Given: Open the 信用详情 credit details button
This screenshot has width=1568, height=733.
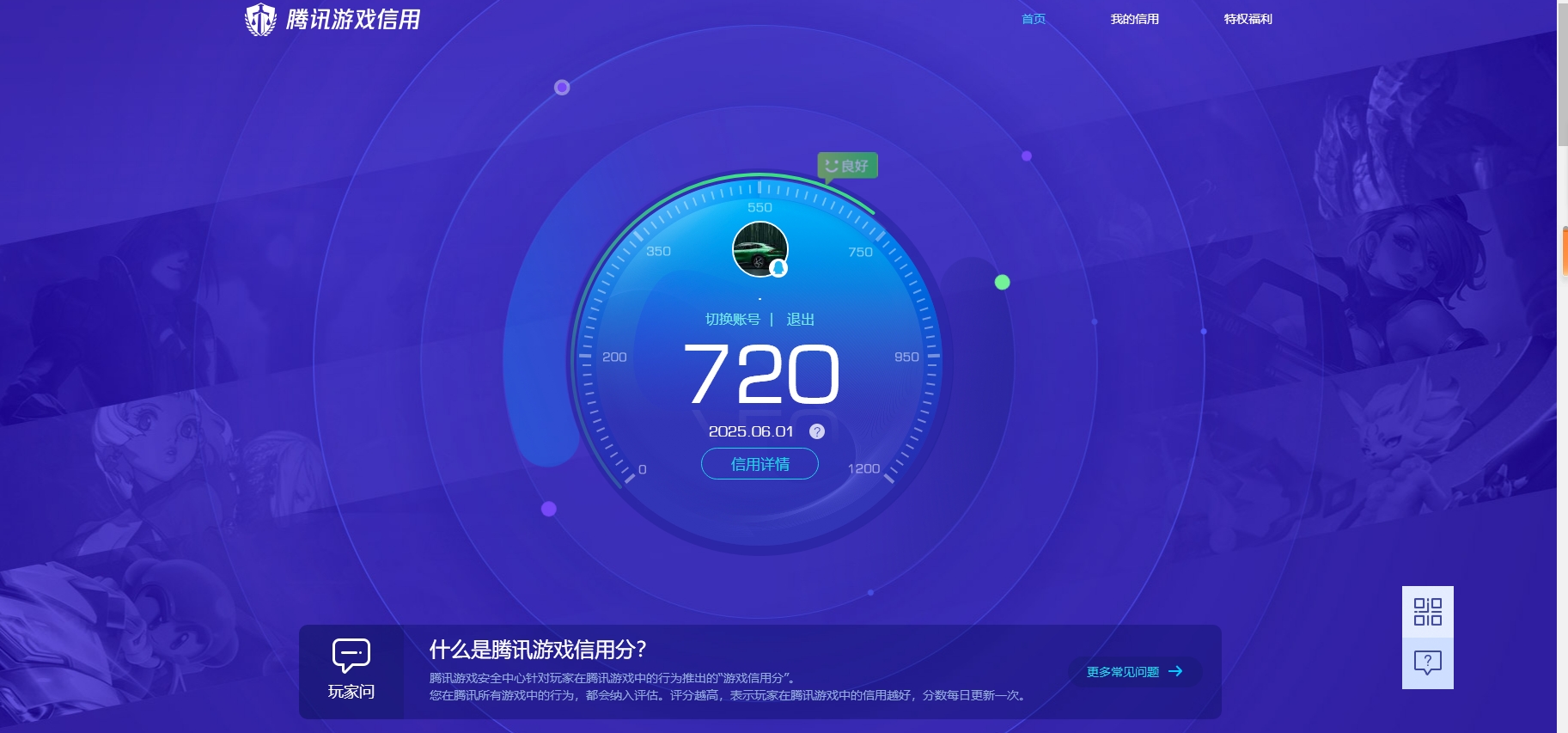Looking at the screenshot, I should click(760, 464).
